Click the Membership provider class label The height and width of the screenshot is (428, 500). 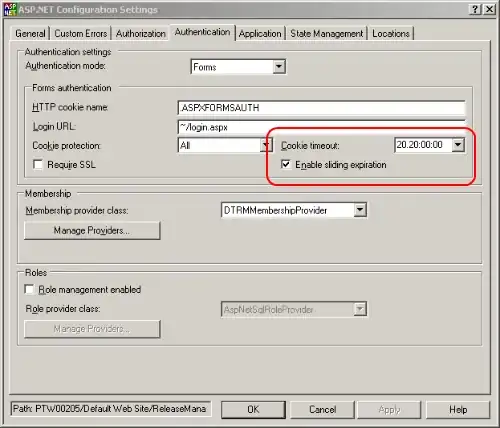[x=77, y=211]
